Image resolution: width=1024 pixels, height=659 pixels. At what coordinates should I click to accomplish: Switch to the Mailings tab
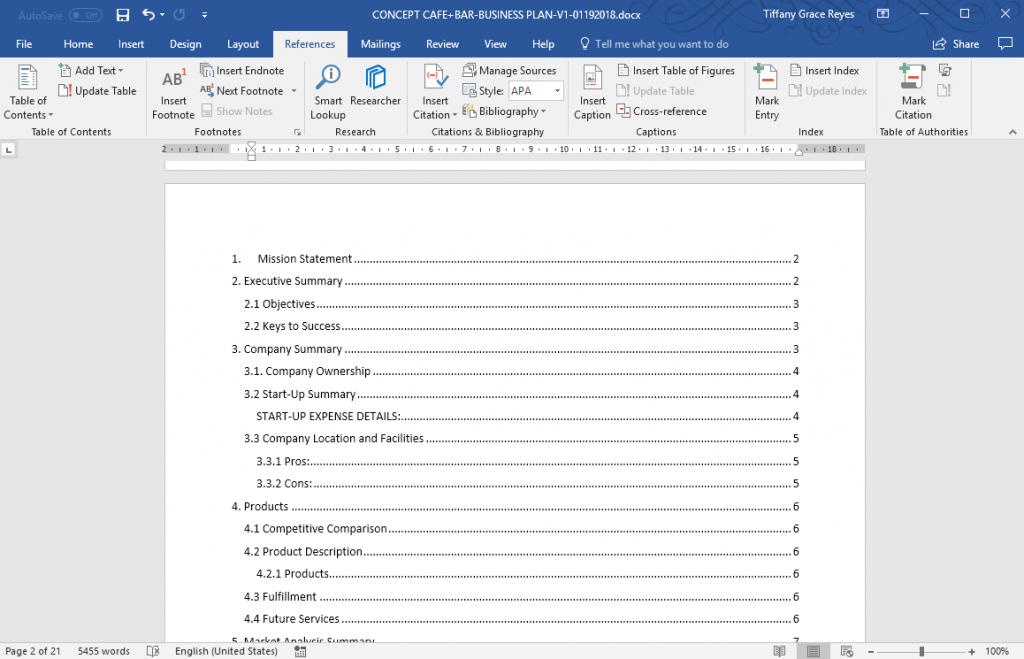(380, 43)
